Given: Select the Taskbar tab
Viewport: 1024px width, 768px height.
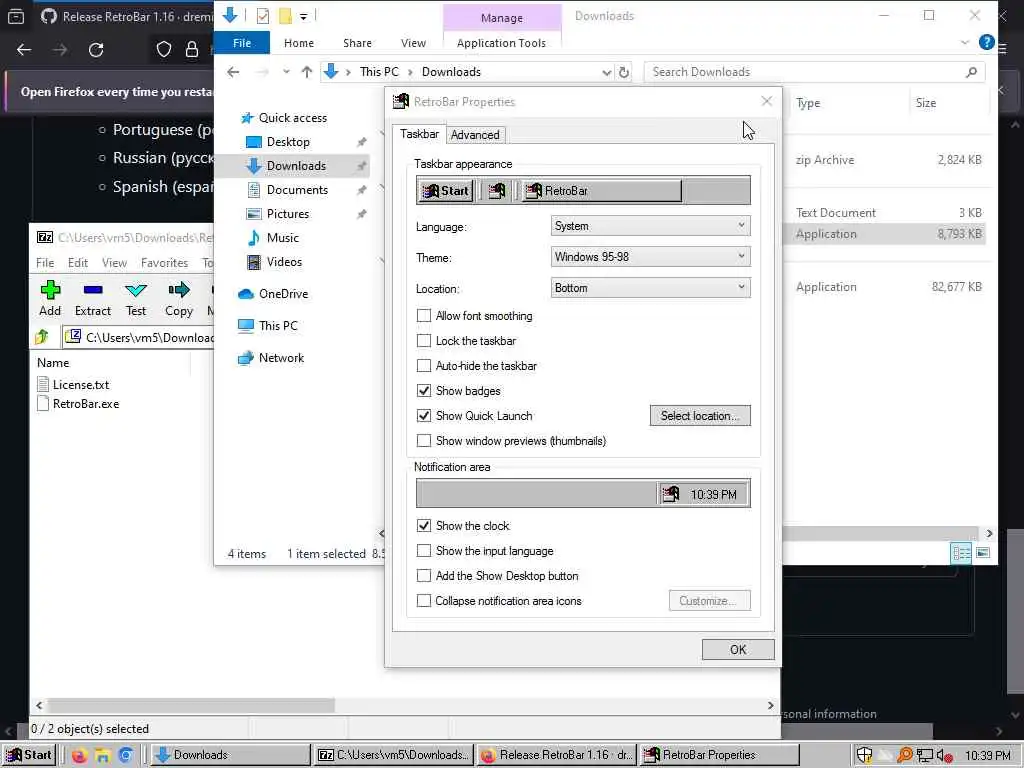Looking at the screenshot, I should pyautogui.click(x=419, y=134).
